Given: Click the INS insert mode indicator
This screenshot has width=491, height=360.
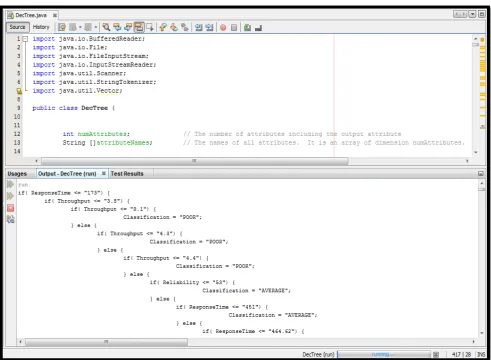Looking at the screenshot, I should (x=481, y=354).
